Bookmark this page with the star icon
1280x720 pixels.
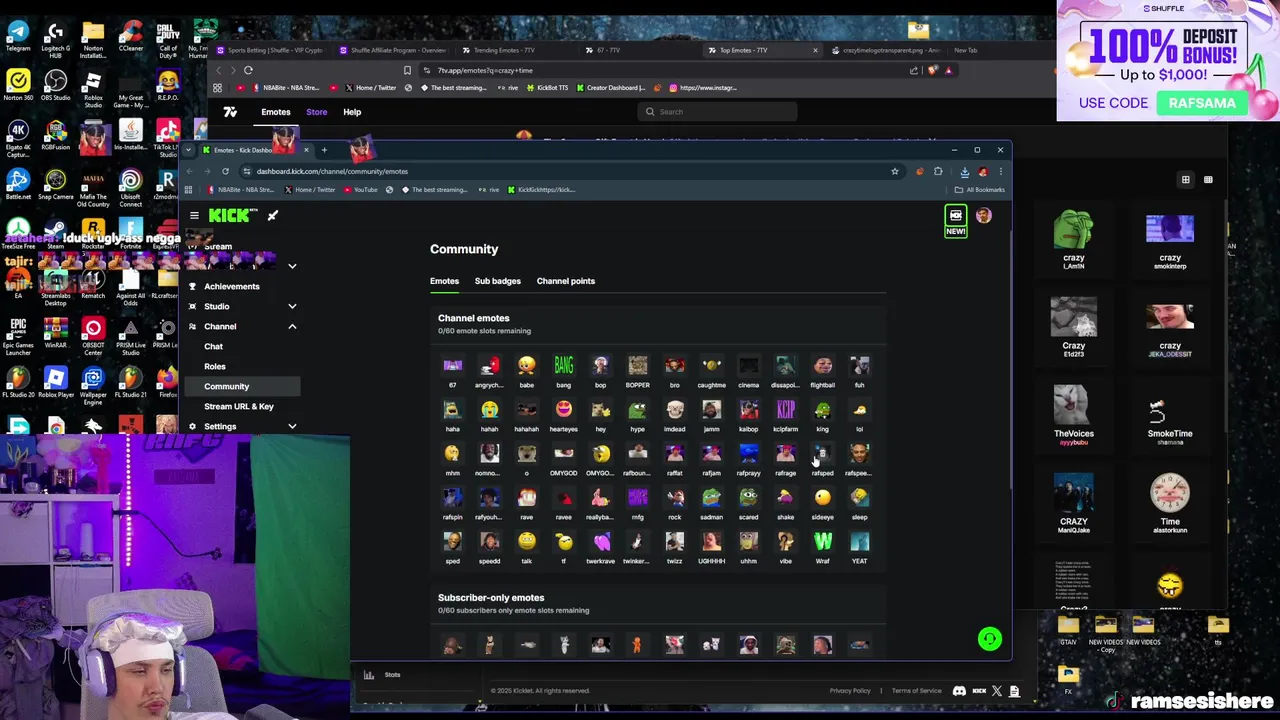pos(895,171)
